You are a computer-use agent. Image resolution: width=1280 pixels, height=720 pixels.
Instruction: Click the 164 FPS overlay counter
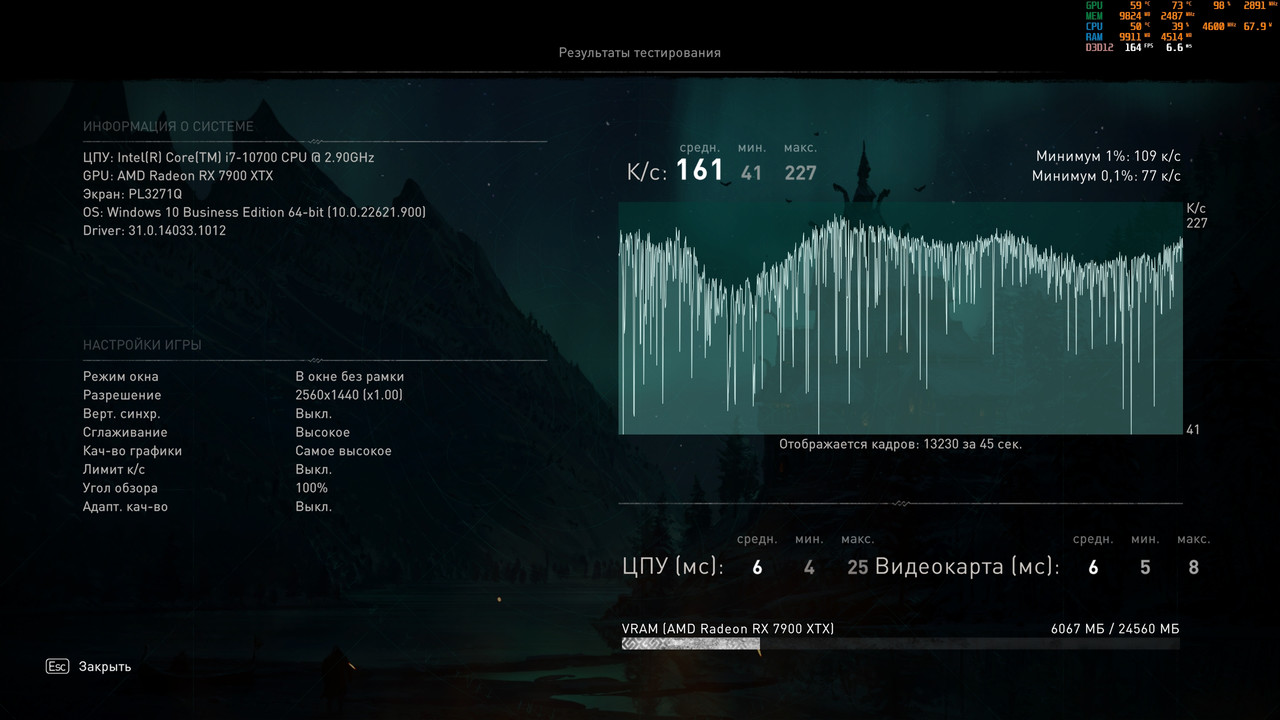1138,47
